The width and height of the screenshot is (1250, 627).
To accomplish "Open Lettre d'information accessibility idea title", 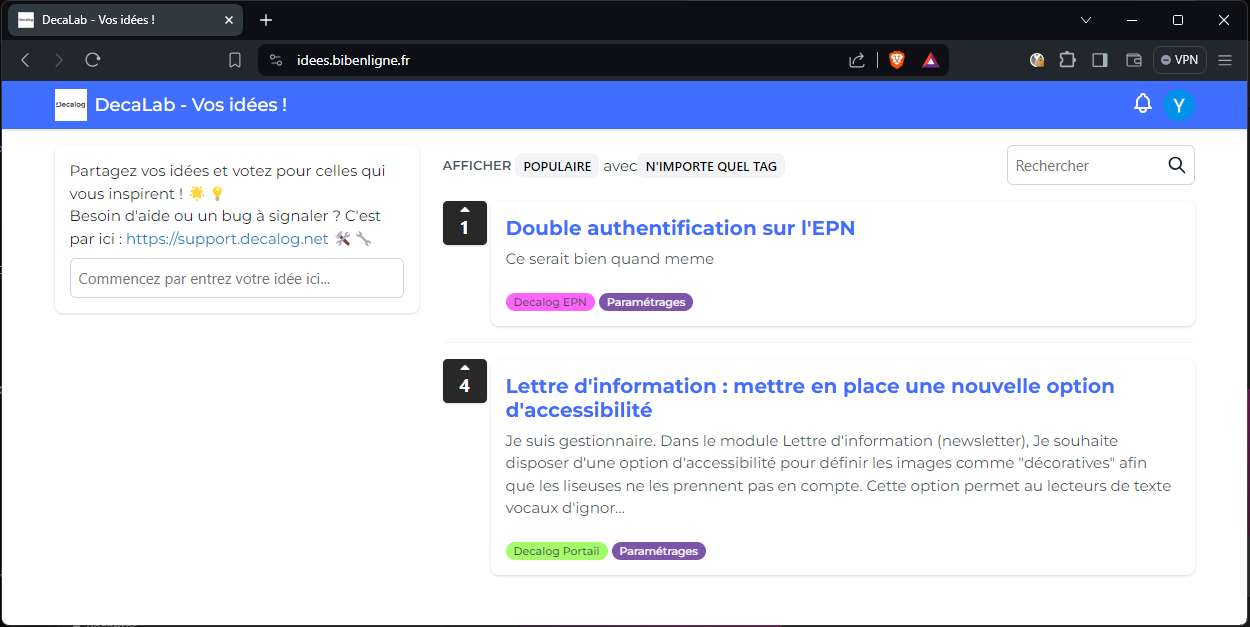I will click(x=810, y=398).
